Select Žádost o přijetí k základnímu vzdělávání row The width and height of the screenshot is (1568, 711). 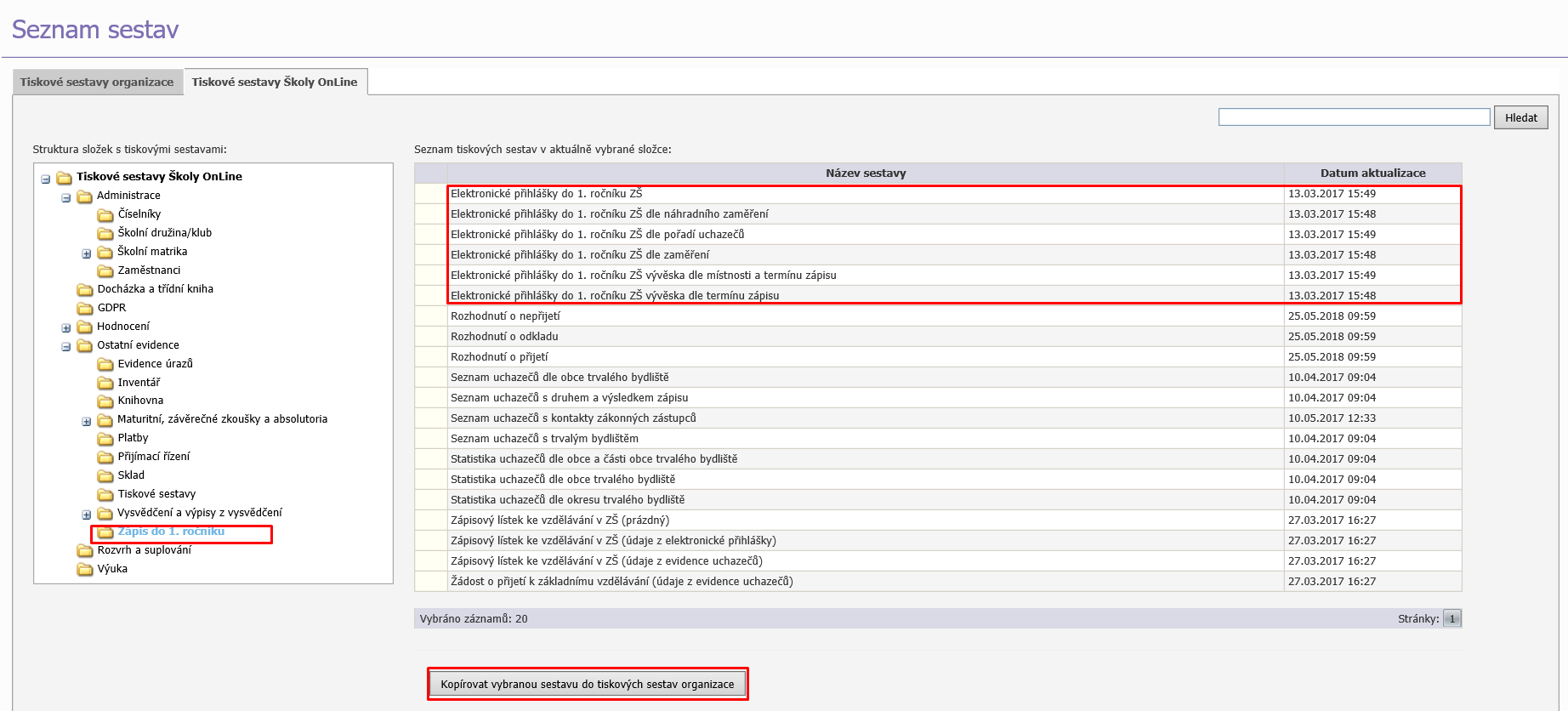tap(938, 582)
